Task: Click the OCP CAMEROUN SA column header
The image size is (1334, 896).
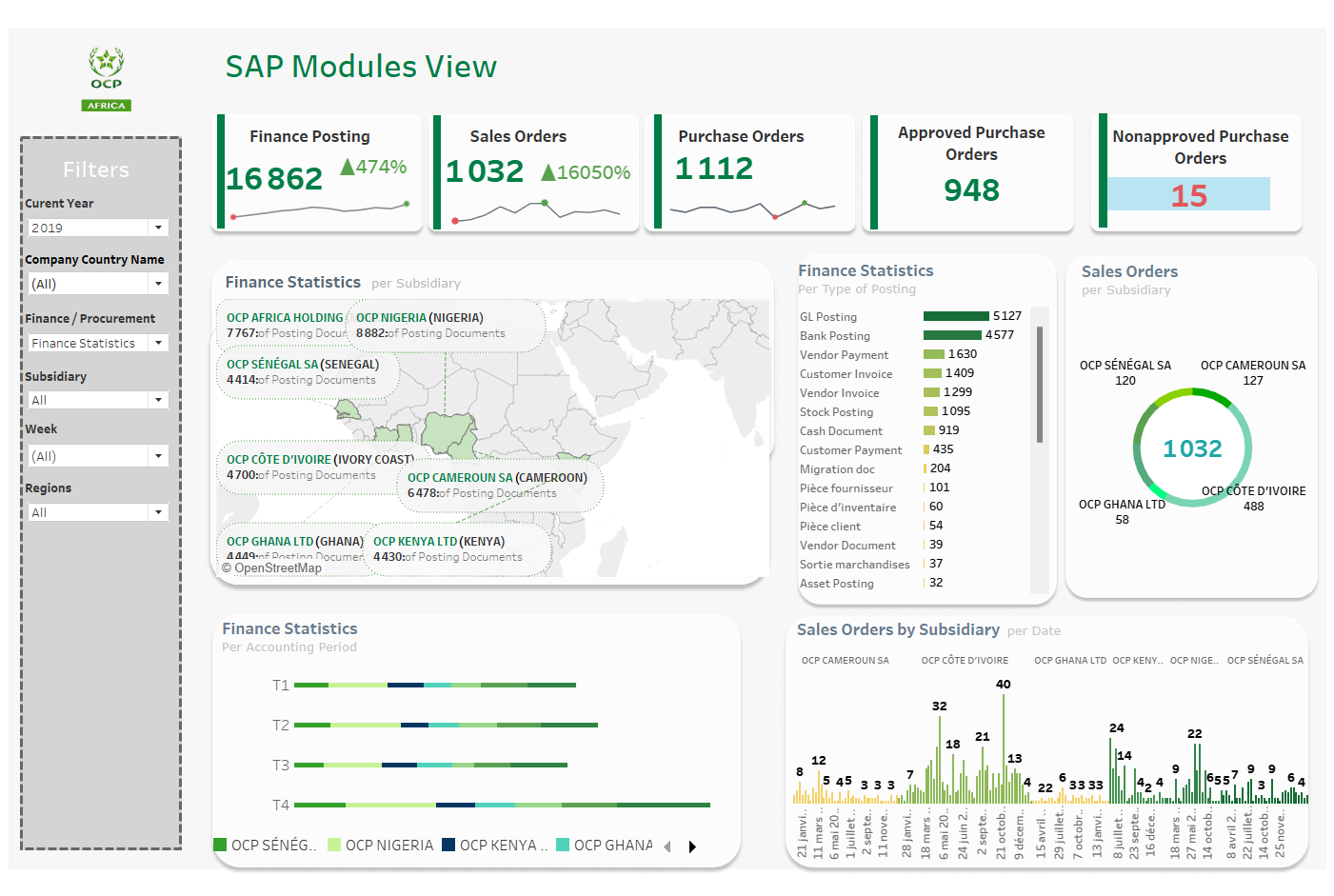Action: (846, 660)
